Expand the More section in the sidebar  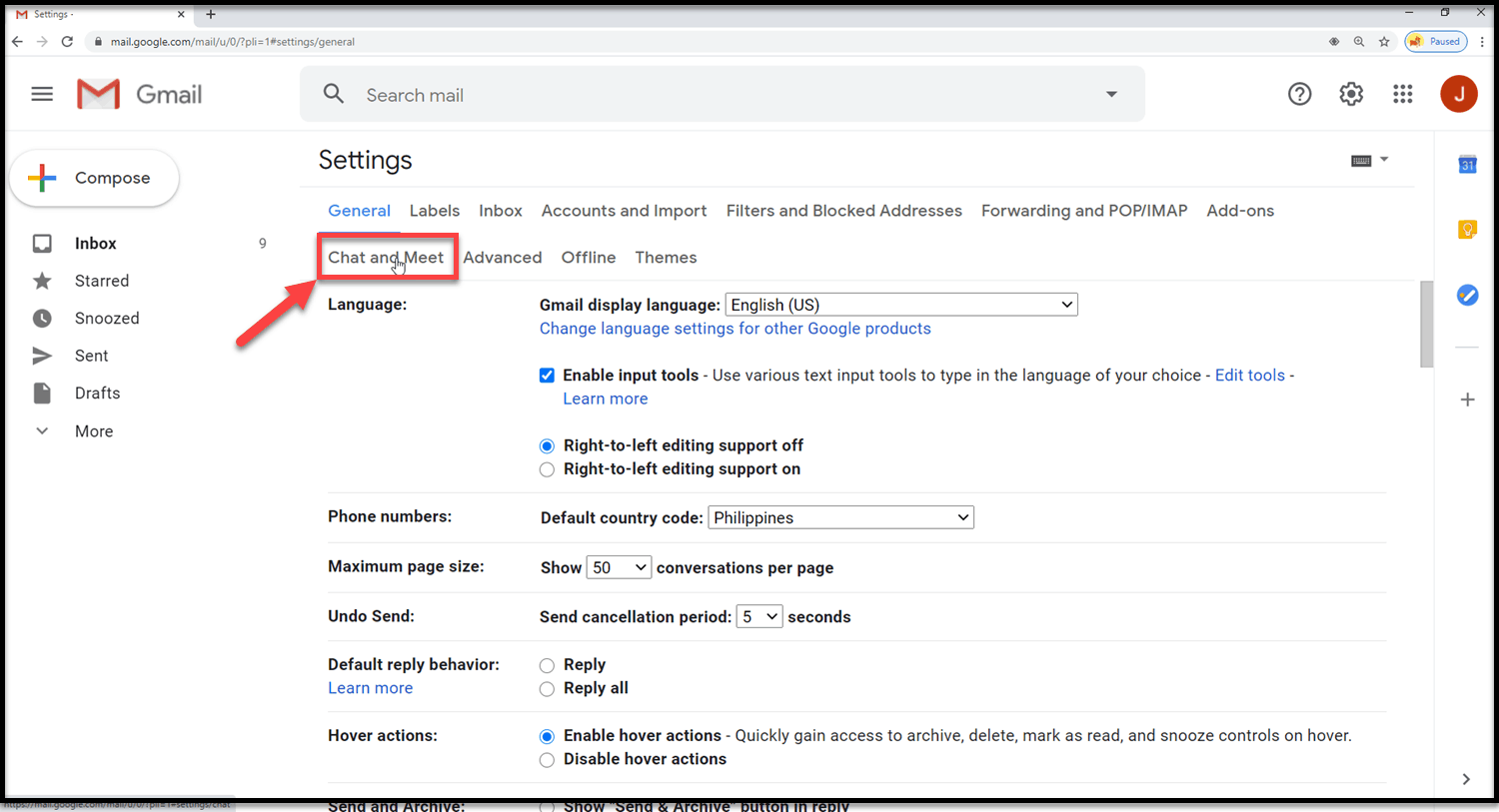93,430
